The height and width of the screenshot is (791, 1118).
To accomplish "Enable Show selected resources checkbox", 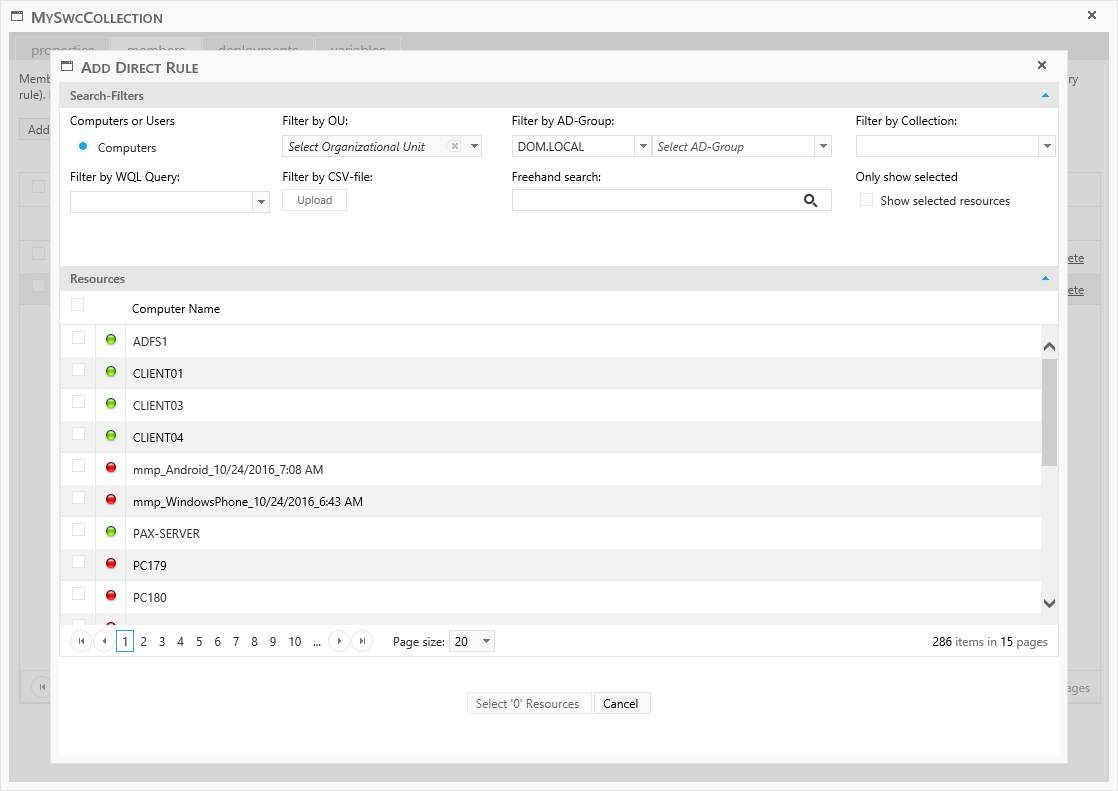I will pos(867,201).
